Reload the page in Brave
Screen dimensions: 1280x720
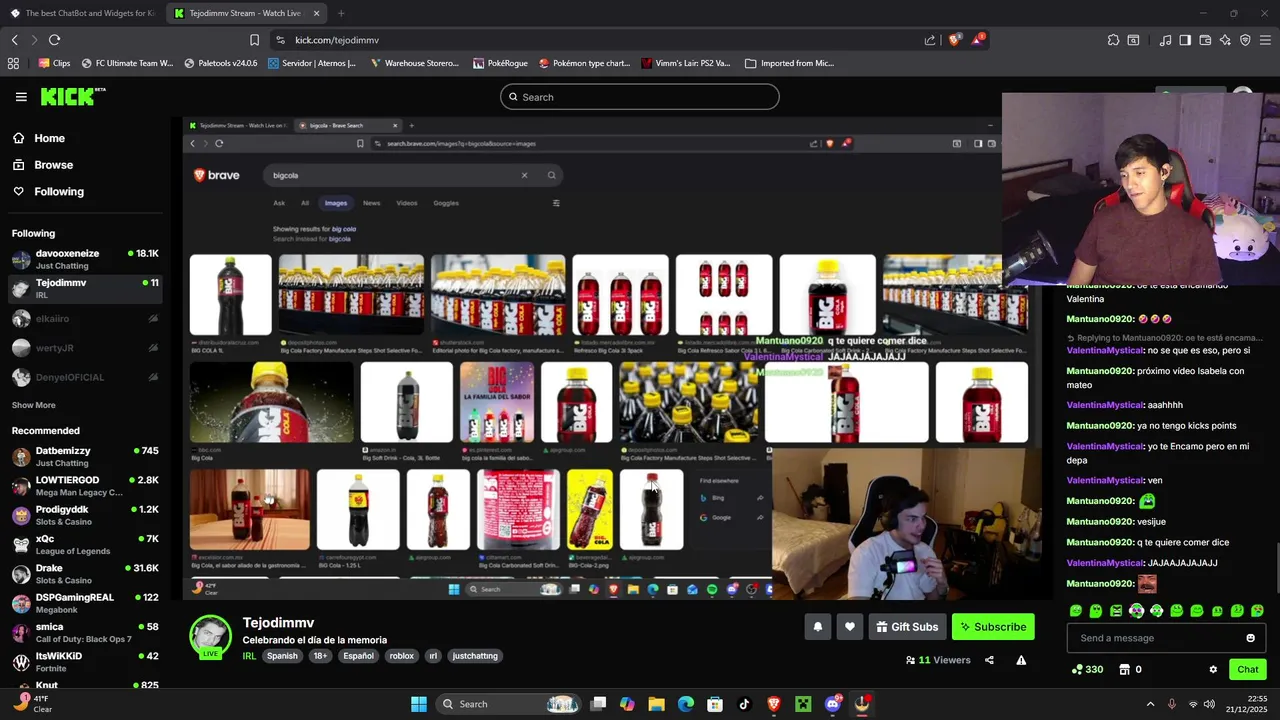(54, 40)
